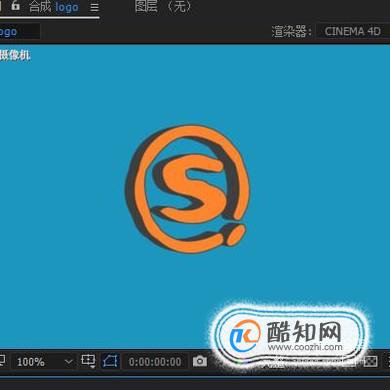Toggle the transparency grid checkerboard icon
Screen dimensions: 390x390
point(370,361)
